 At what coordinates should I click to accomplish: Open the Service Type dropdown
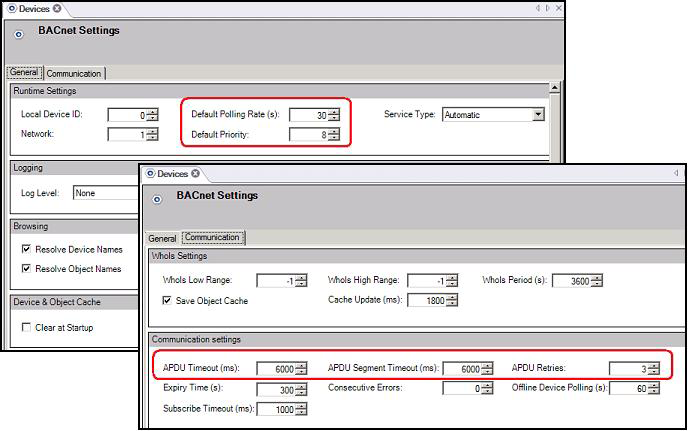[x=538, y=115]
